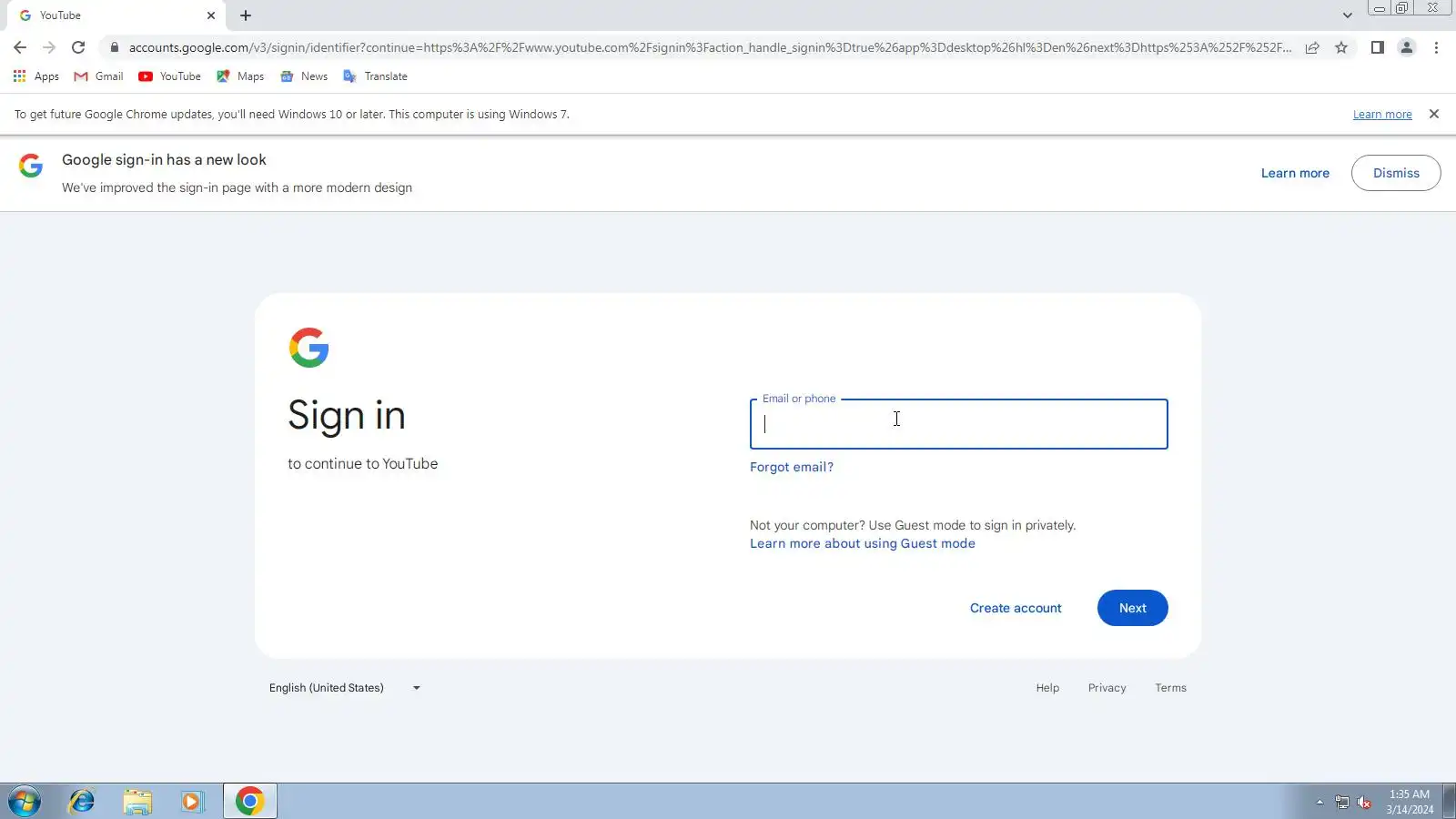
Task: Launch Internet Explorer from the taskbar
Action: click(82, 802)
